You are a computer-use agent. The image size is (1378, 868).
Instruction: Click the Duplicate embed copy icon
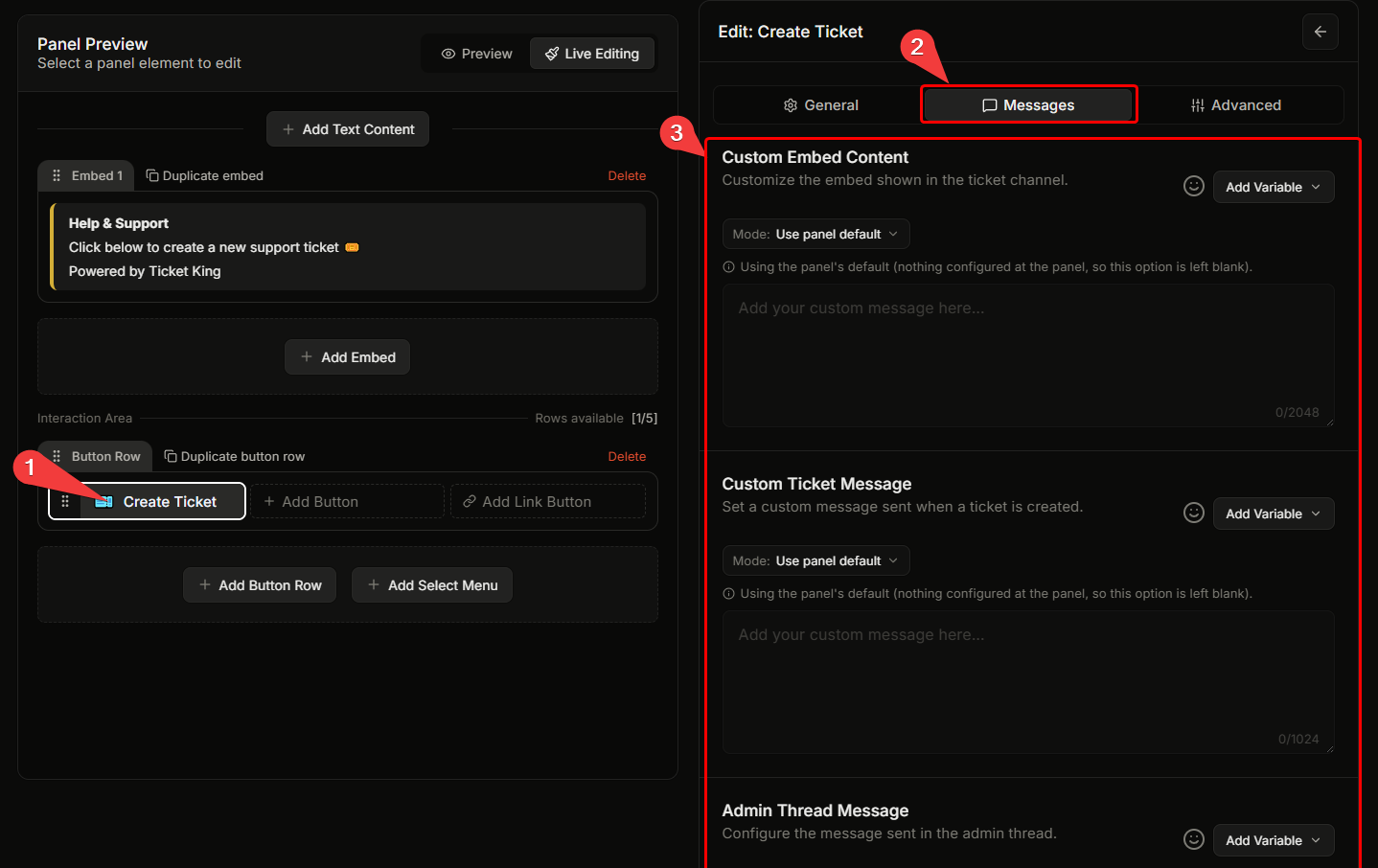(x=152, y=175)
